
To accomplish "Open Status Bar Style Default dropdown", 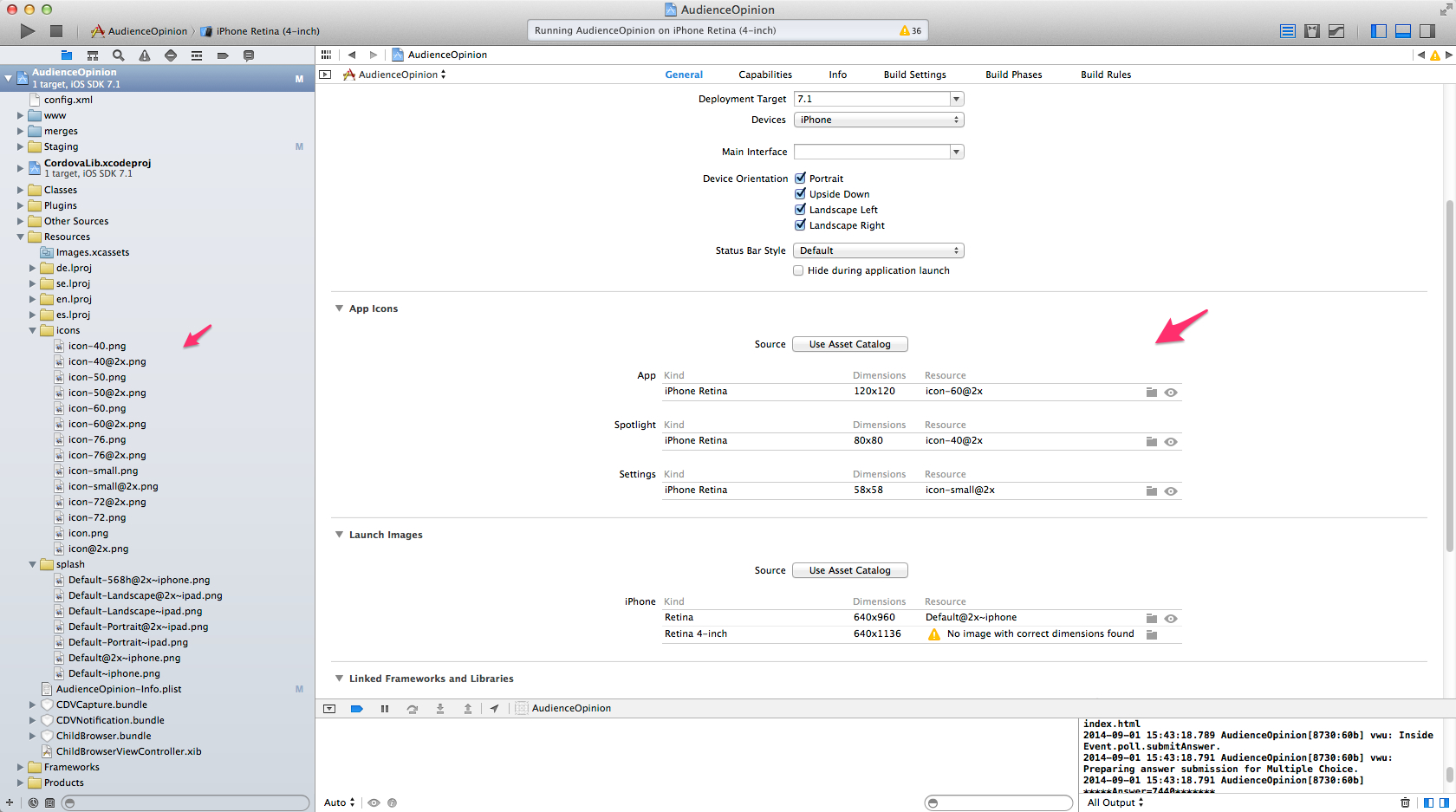I will (x=879, y=250).
